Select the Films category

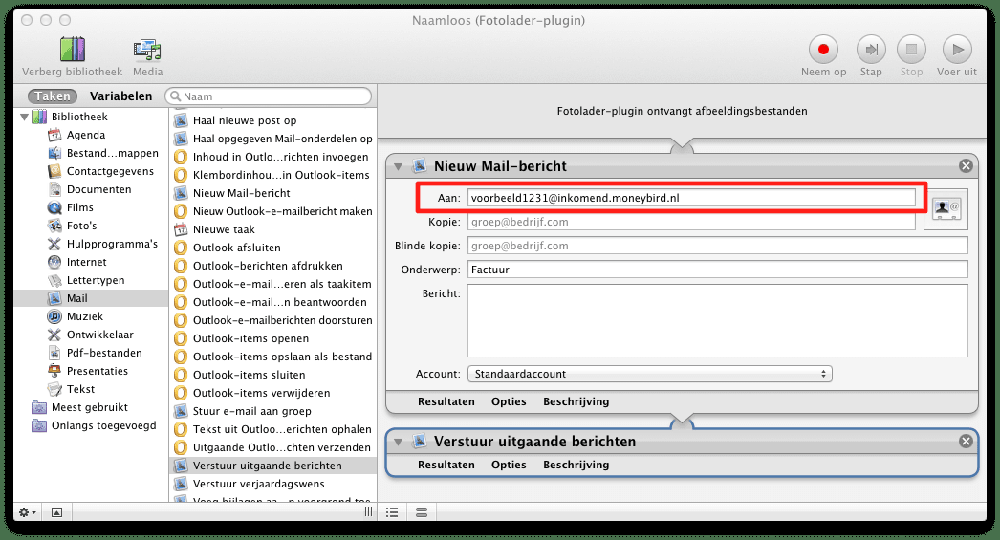pos(71,207)
